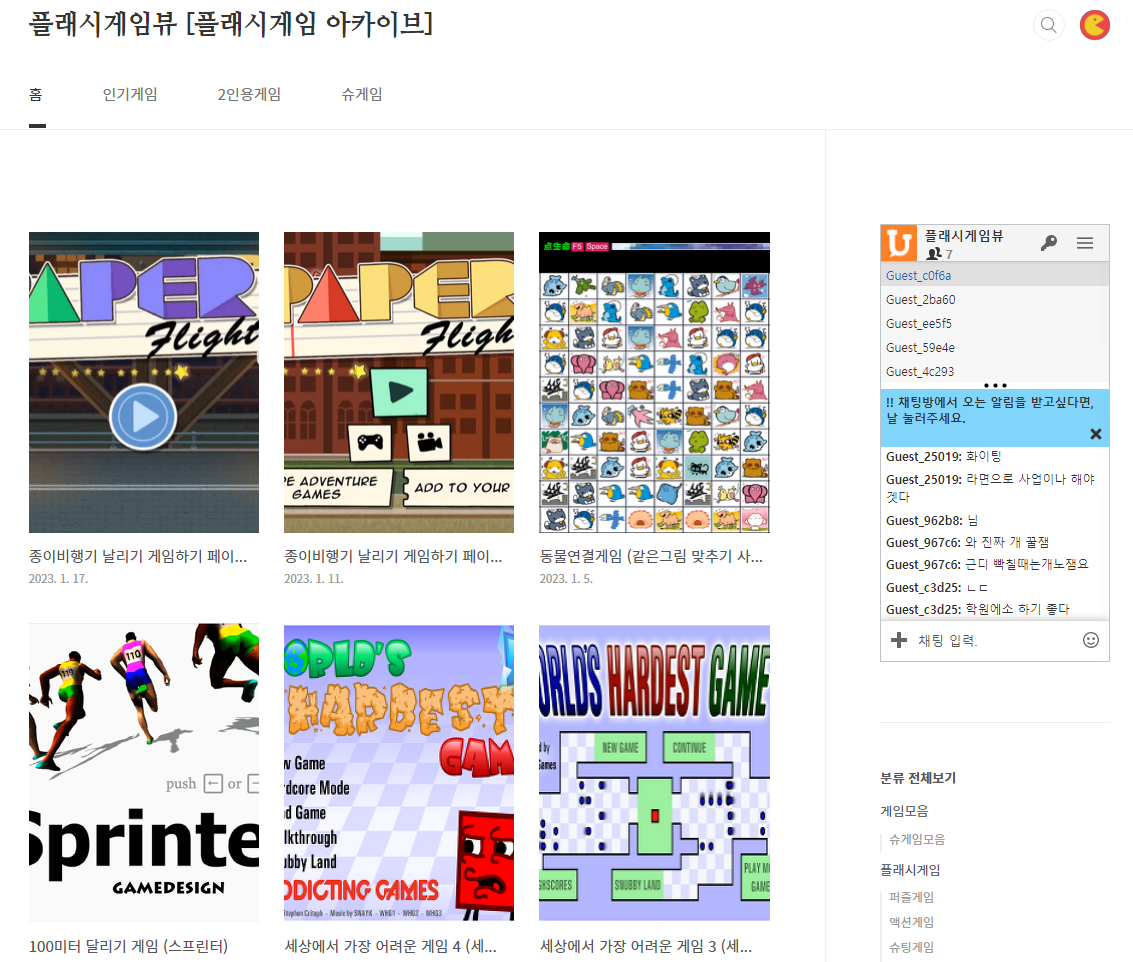
Task: Open the 동물연결게임 post title
Action: (651, 556)
